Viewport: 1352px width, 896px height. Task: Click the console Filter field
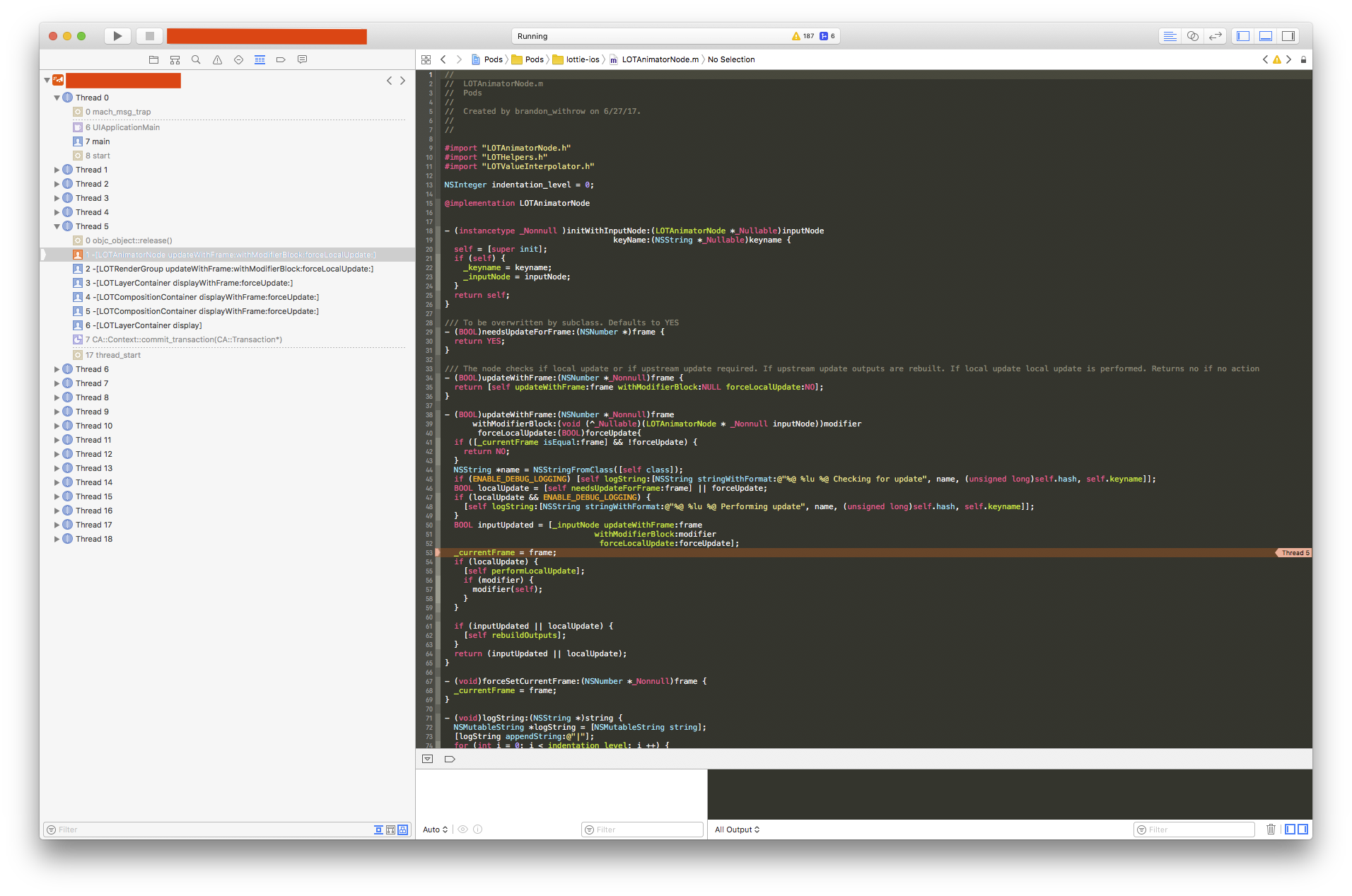click(x=1195, y=830)
